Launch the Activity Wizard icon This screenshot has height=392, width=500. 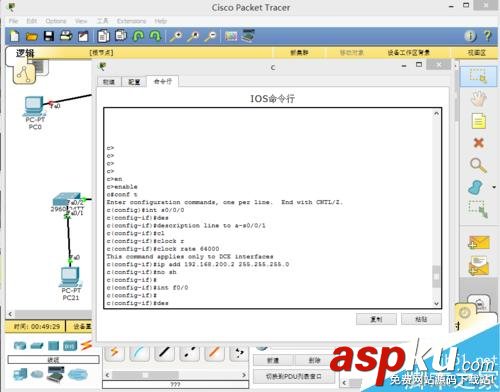click(x=83, y=36)
